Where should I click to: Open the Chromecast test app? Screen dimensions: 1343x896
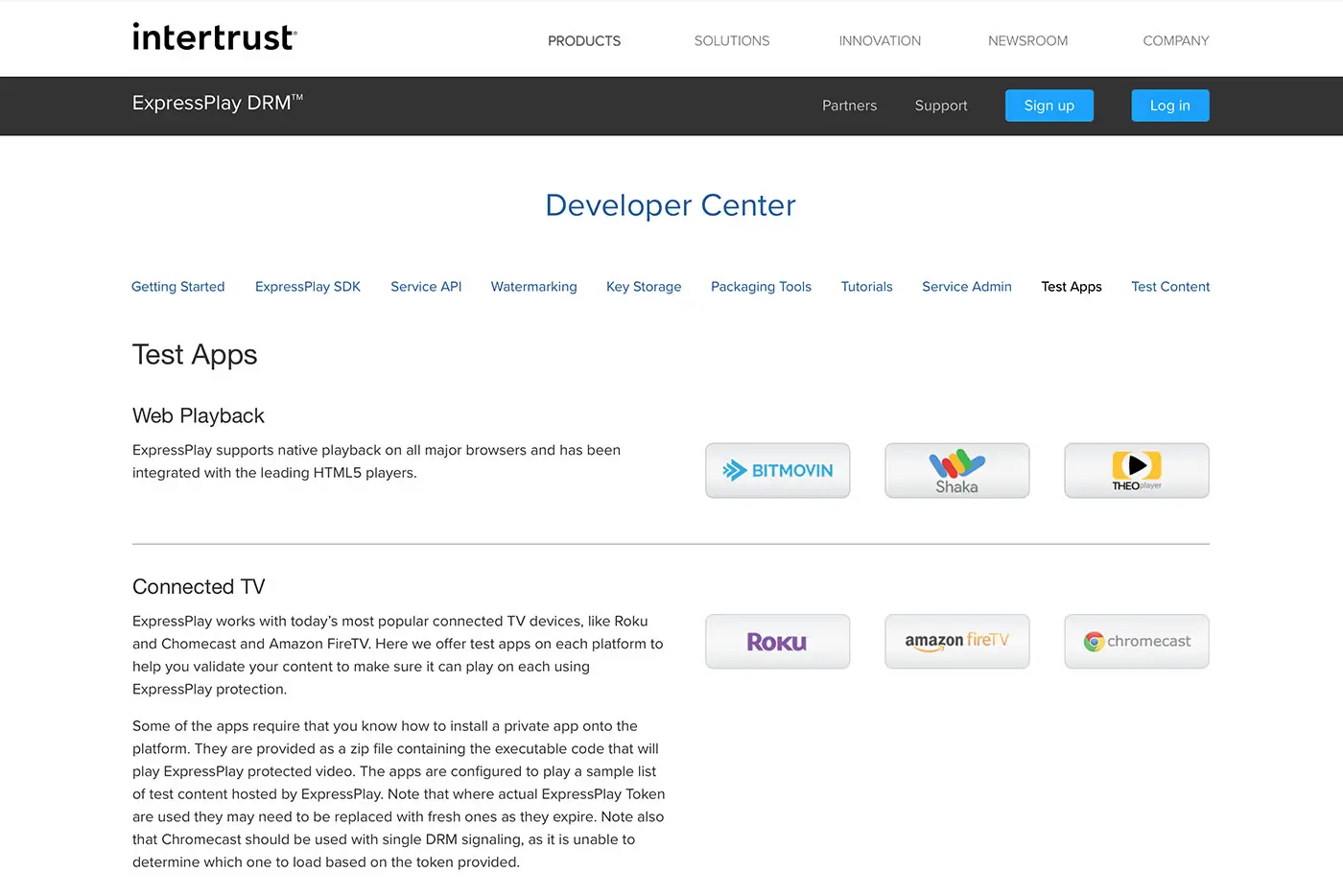pyautogui.click(x=1136, y=642)
